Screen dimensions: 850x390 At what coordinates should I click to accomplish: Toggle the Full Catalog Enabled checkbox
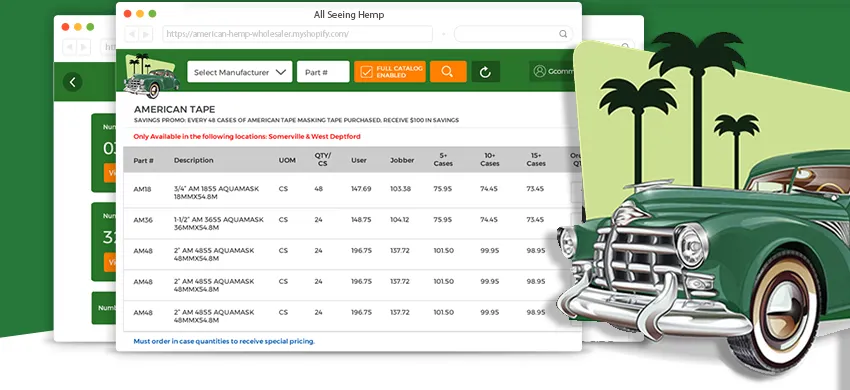click(x=366, y=72)
